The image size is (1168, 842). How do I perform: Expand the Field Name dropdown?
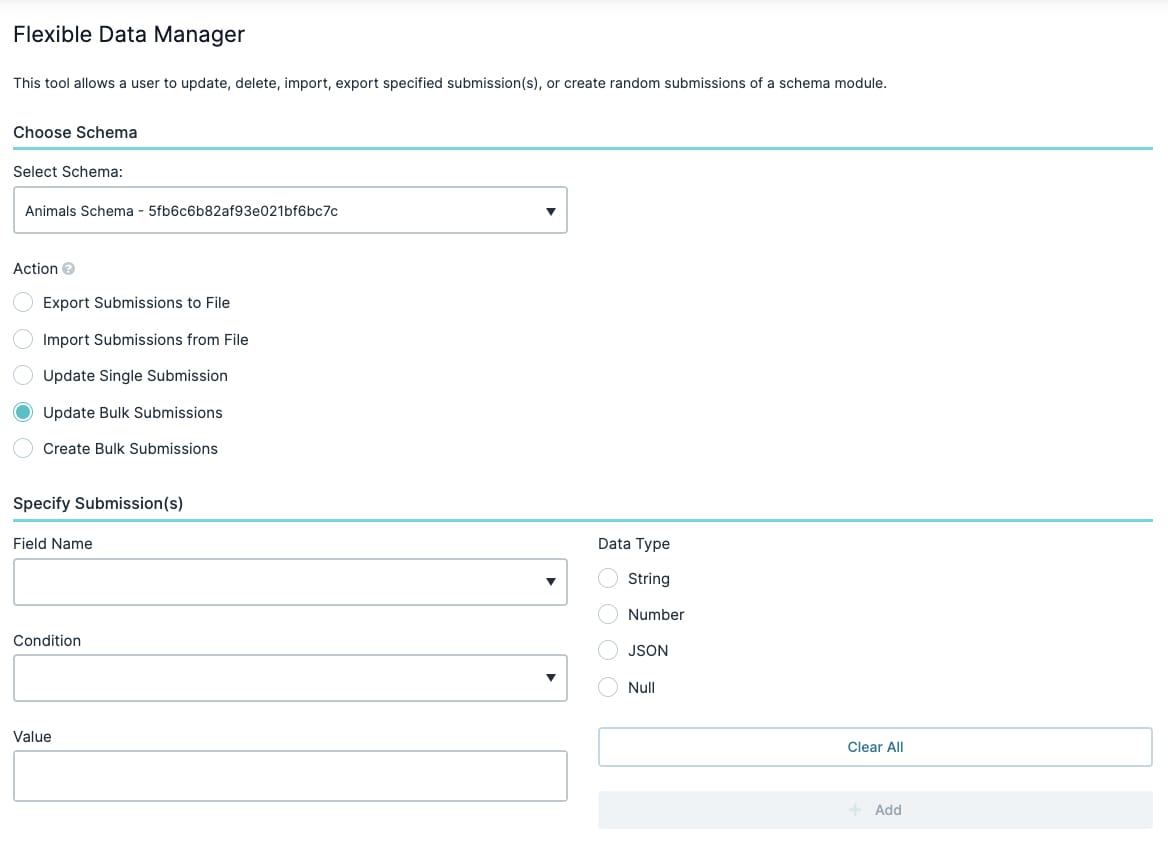(x=291, y=582)
